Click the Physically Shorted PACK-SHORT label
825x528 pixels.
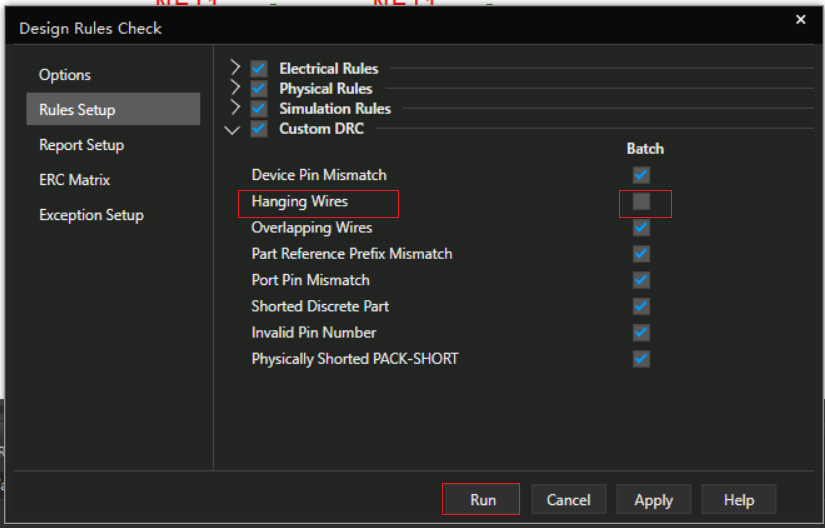[355, 359]
